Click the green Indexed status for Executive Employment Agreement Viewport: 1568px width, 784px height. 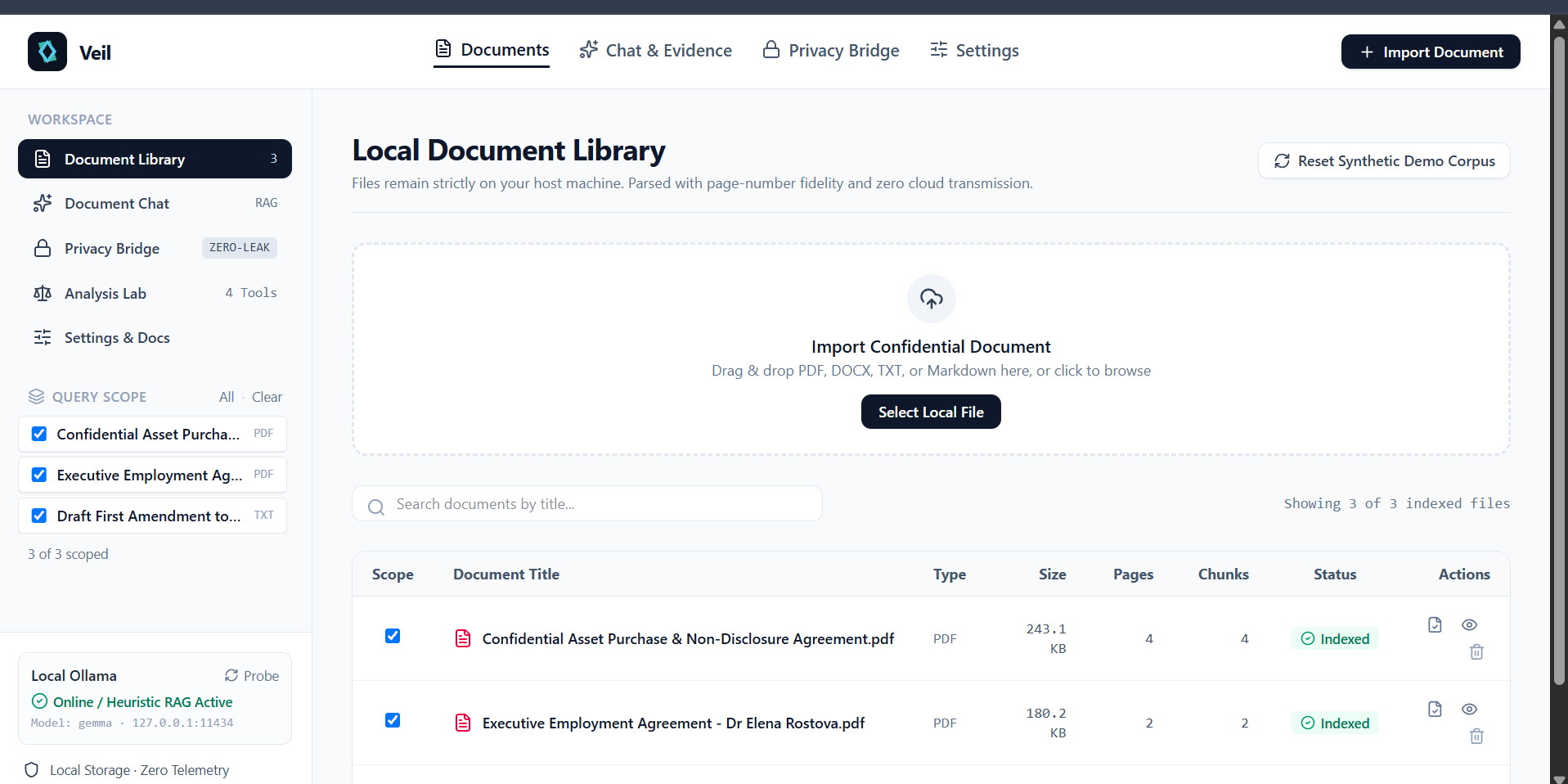pyautogui.click(x=1335, y=723)
